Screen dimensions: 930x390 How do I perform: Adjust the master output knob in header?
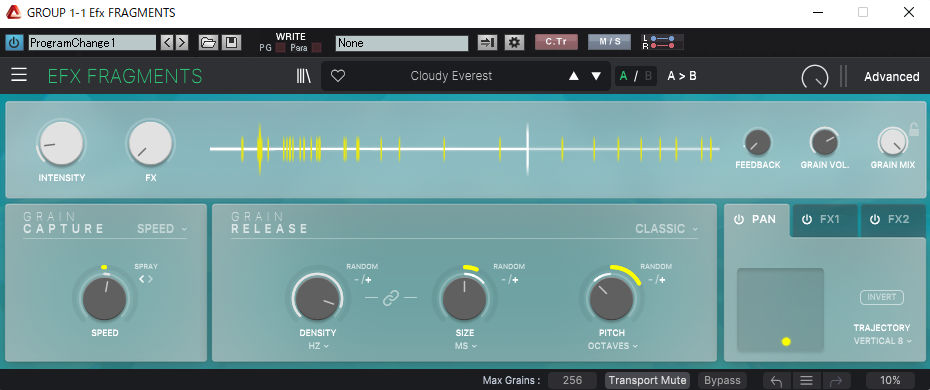coord(815,77)
